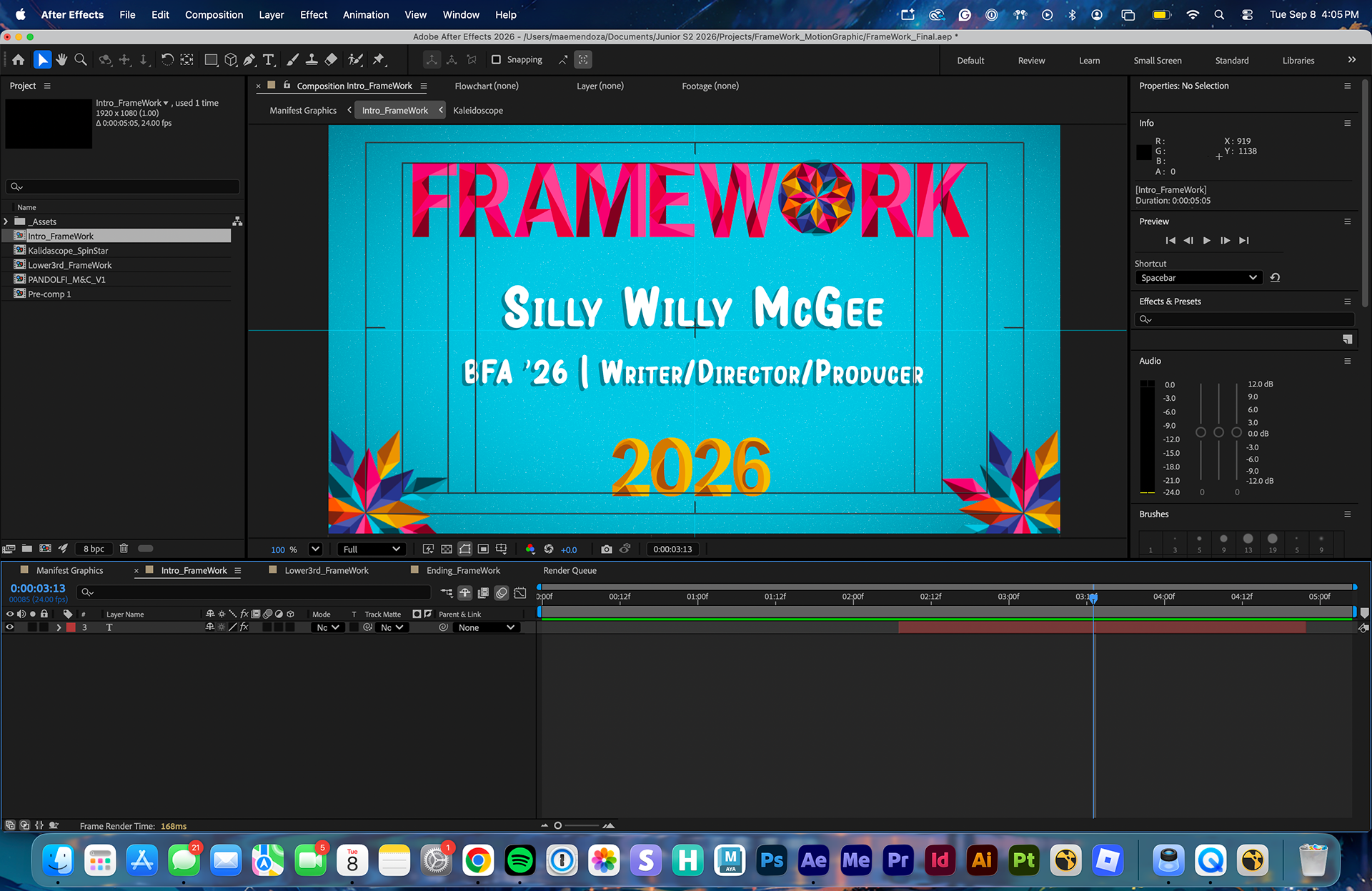The width and height of the screenshot is (1372, 891).
Task: Open the Animation menu
Action: point(365,14)
